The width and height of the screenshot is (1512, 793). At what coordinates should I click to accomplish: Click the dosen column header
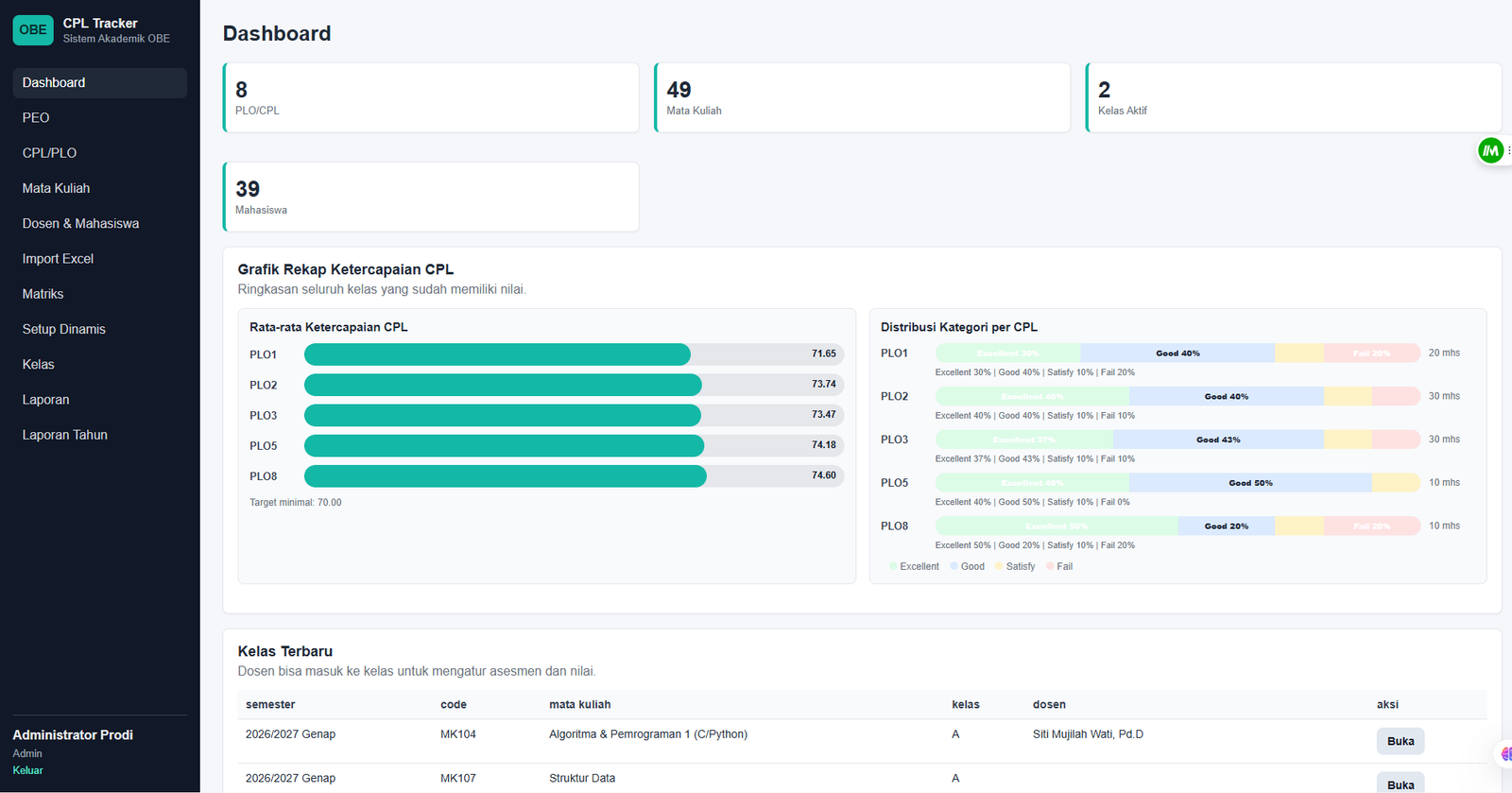1049,705
